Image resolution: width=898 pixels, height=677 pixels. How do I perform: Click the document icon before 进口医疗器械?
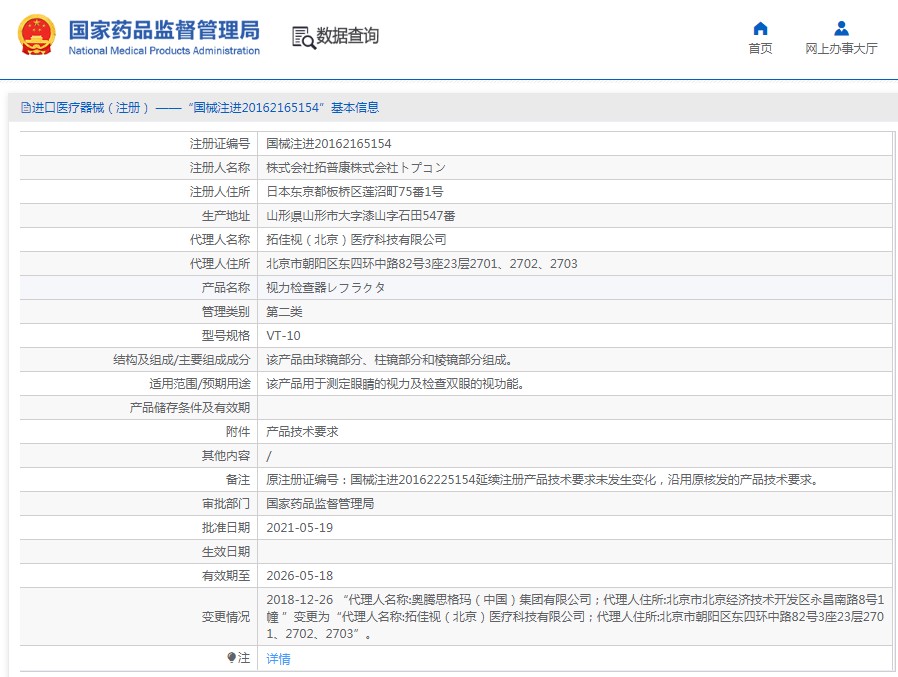(x=25, y=108)
